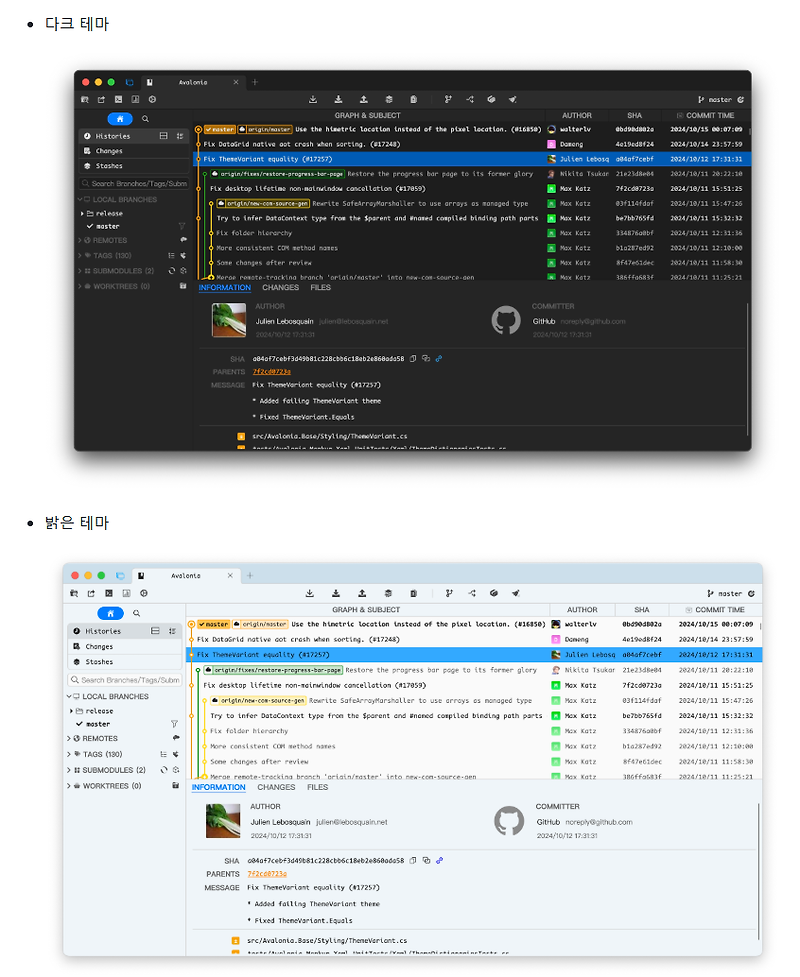800x977 pixels.
Task: Open the Stashes view in the sidebar
Action: click(x=109, y=166)
